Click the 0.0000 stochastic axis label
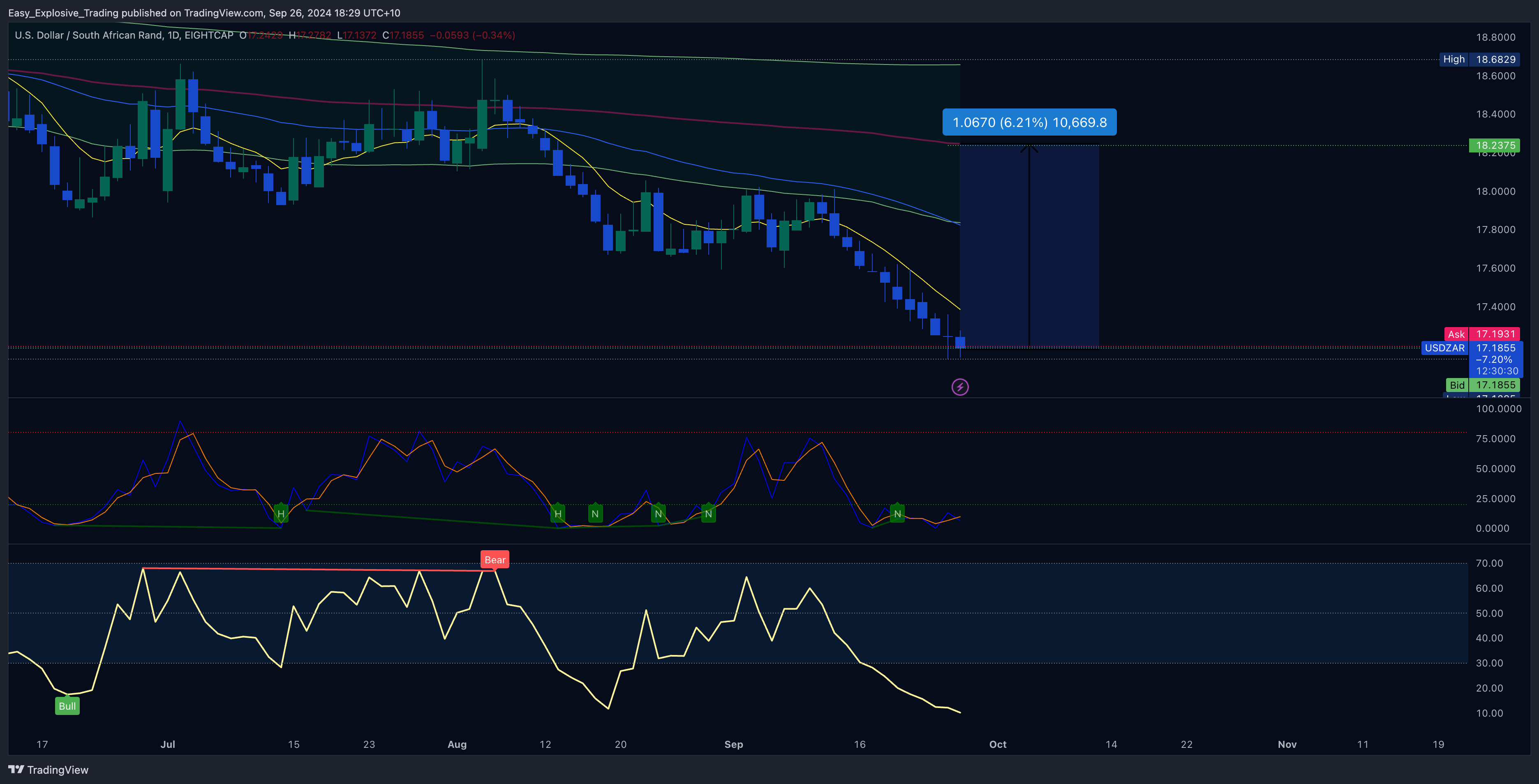 coord(1493,528)
